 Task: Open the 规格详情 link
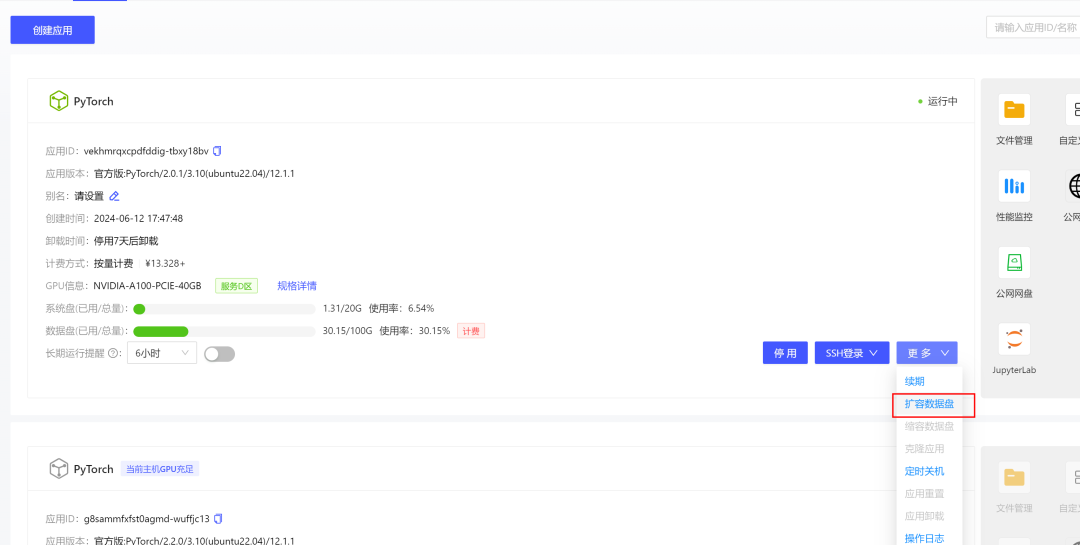[x=297, y=285]
